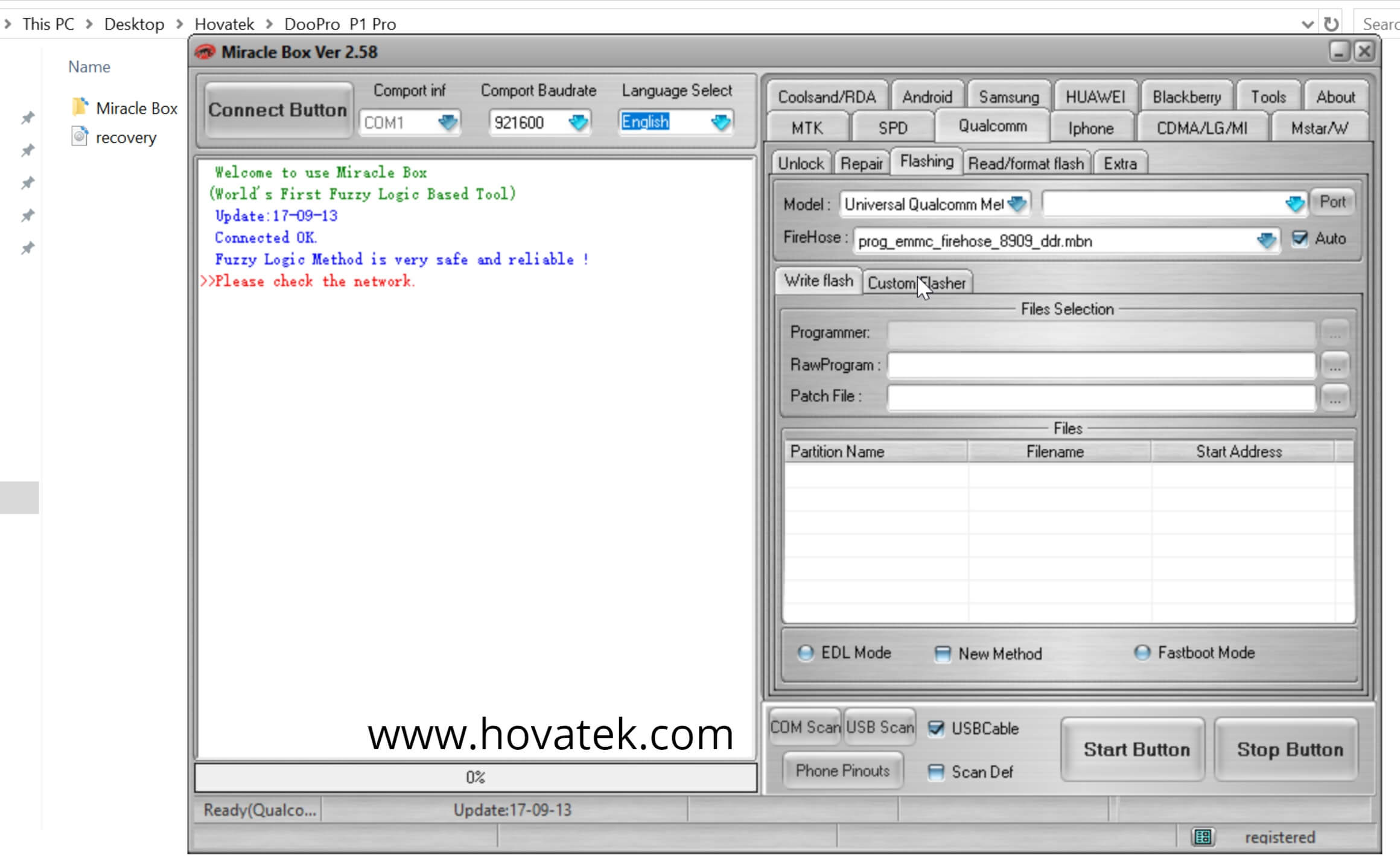Click Hovatek in Explorer breadcrumb path
Viewport: 1400px width, 856px height.
[x=224, y=24]
